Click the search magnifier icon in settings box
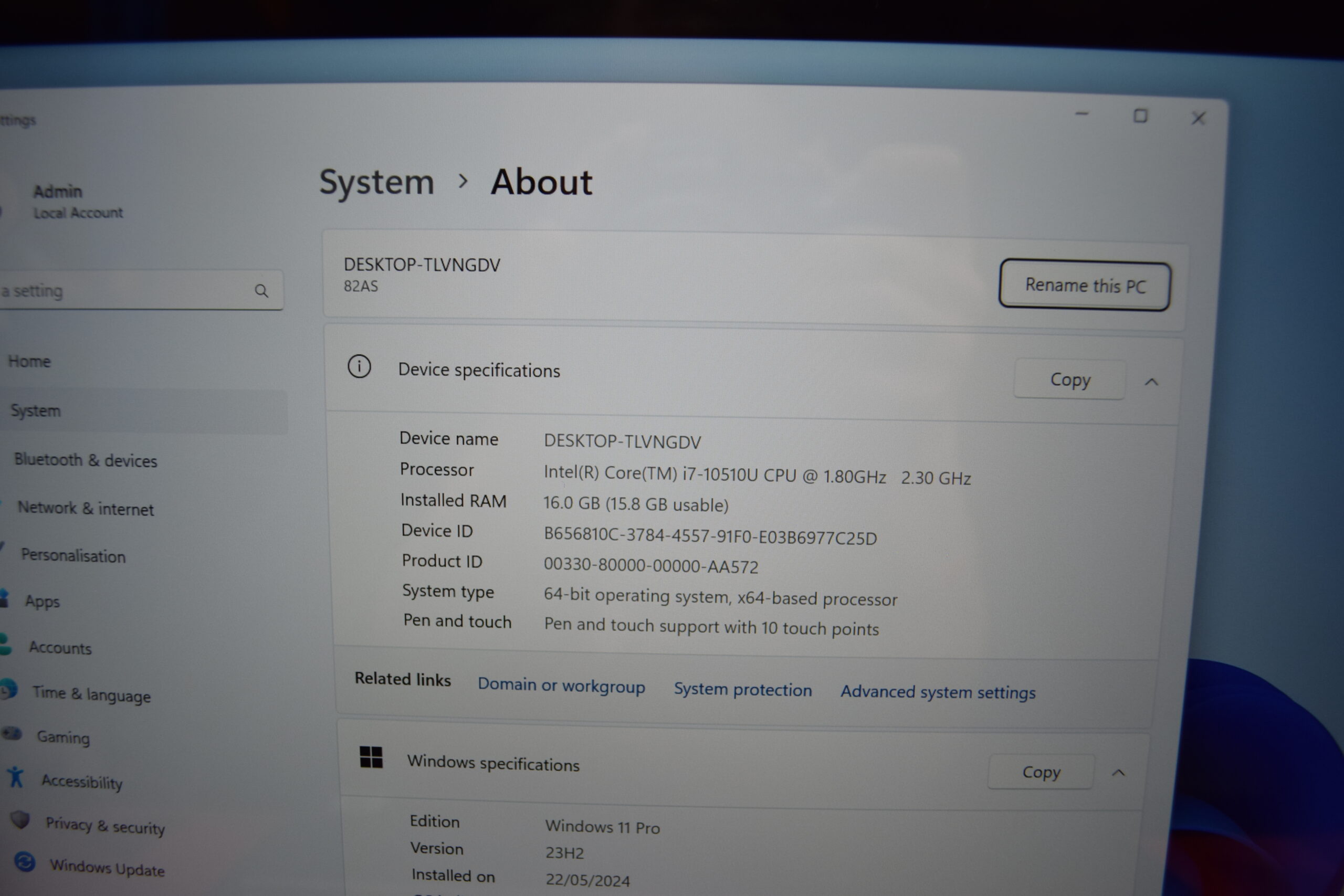This screenshot has width=1344, height=896. click(261, 291)
